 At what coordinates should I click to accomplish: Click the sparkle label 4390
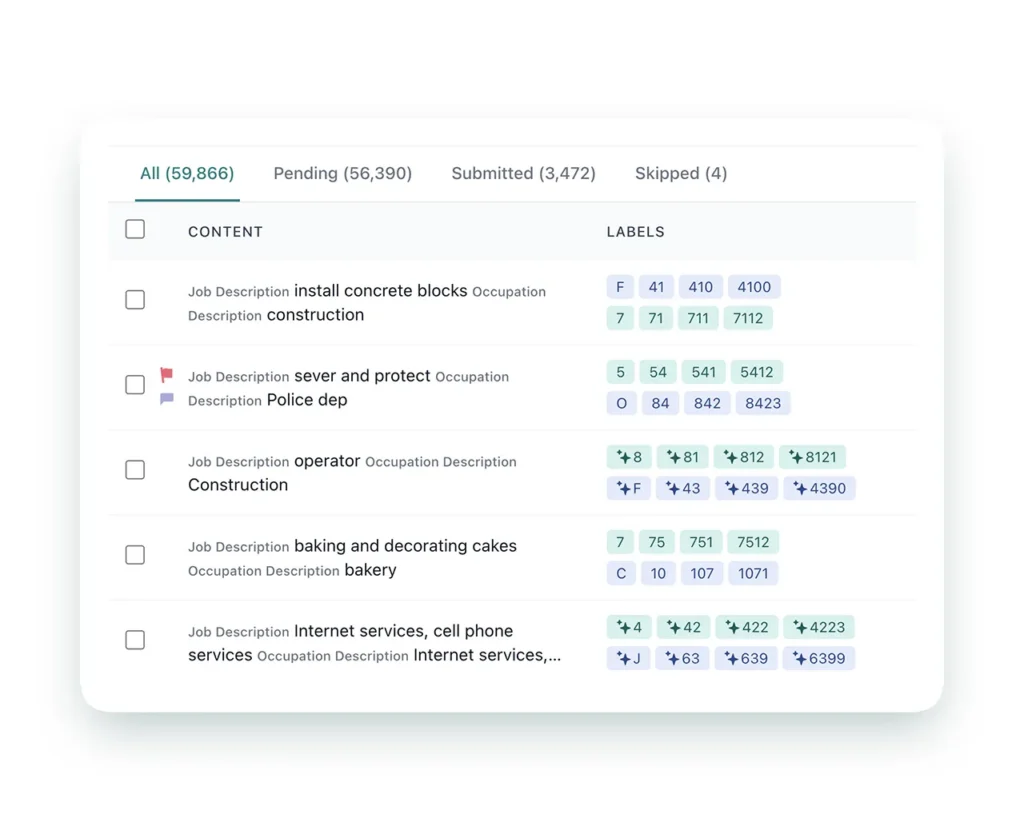click(x=819, y=488)
